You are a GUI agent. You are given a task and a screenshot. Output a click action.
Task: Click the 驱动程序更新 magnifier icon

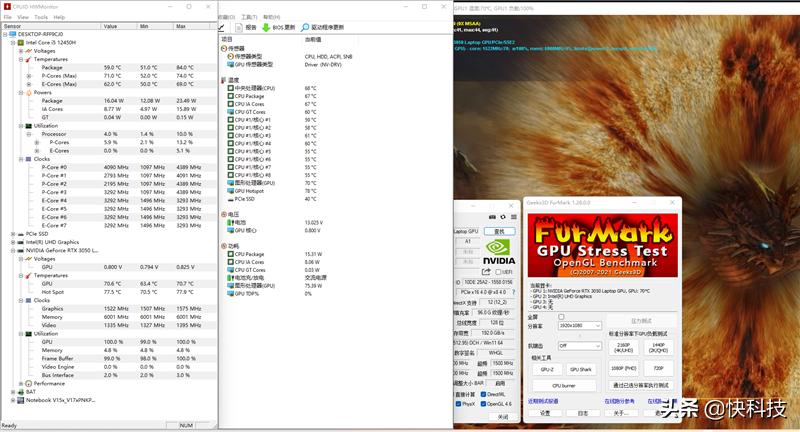[305, 27]
